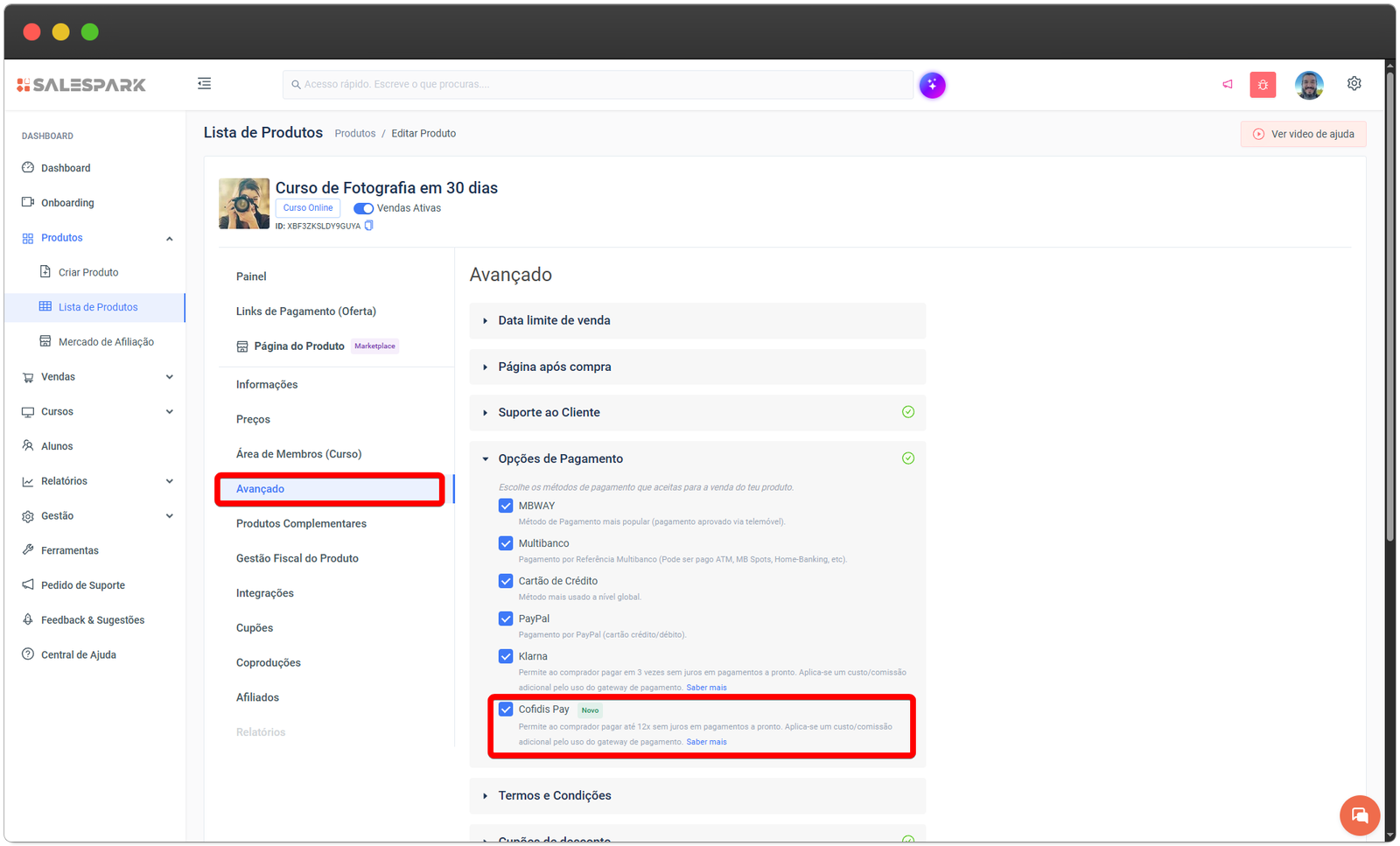
Task: Open the announcements megaphone icon
Action: pos(1228,85)
